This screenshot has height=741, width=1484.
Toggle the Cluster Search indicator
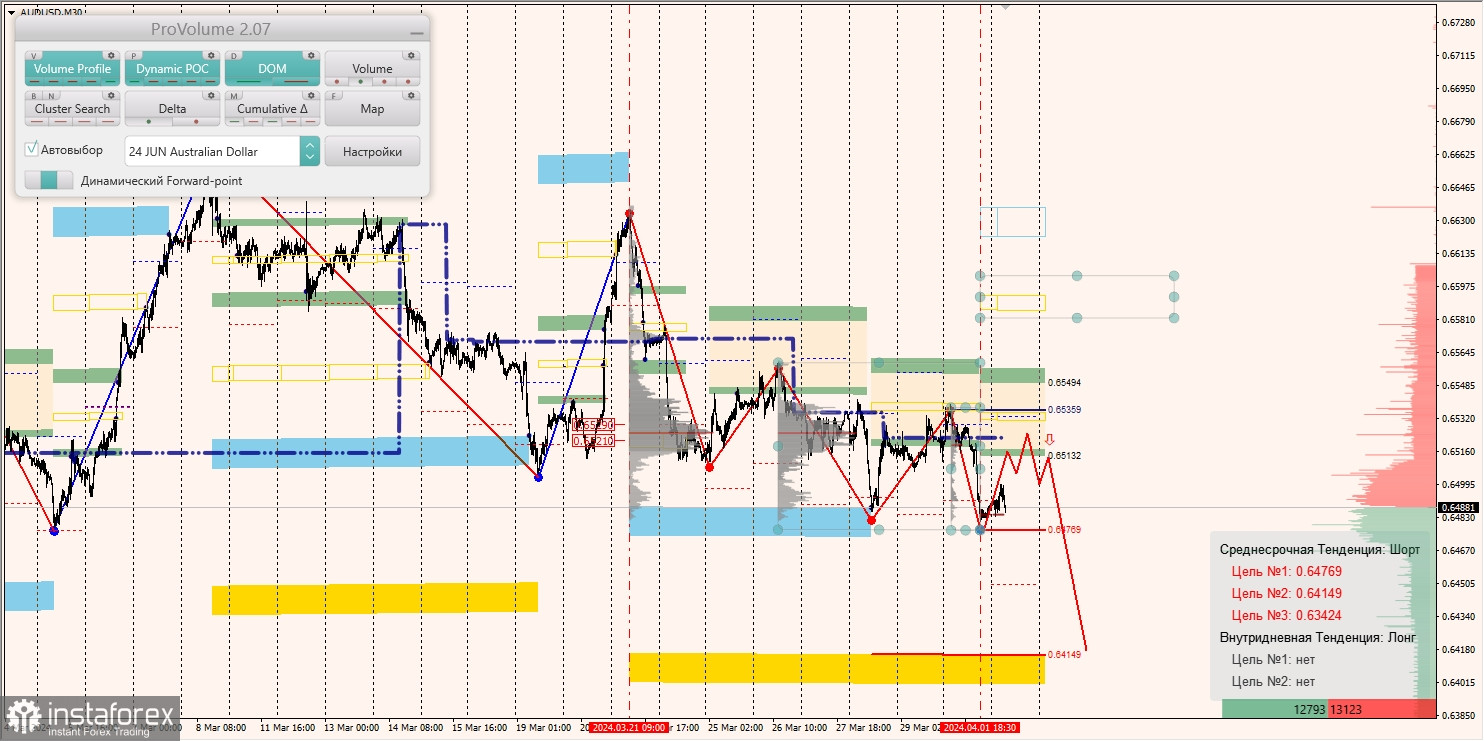tap(72, 109)
